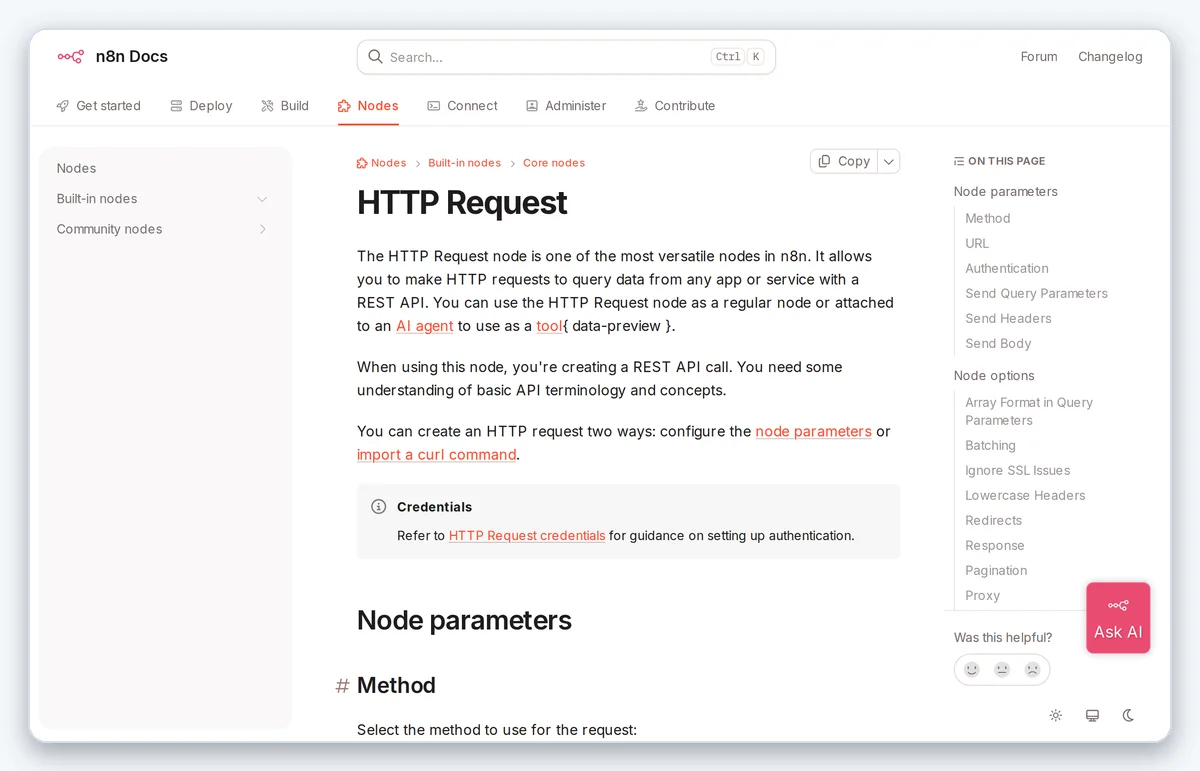Jump to Batching outline entry

coord(990,446)
